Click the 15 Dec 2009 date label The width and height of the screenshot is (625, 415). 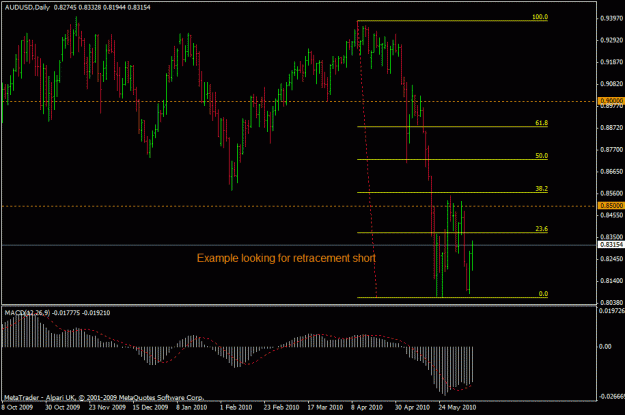pos(150,407)
